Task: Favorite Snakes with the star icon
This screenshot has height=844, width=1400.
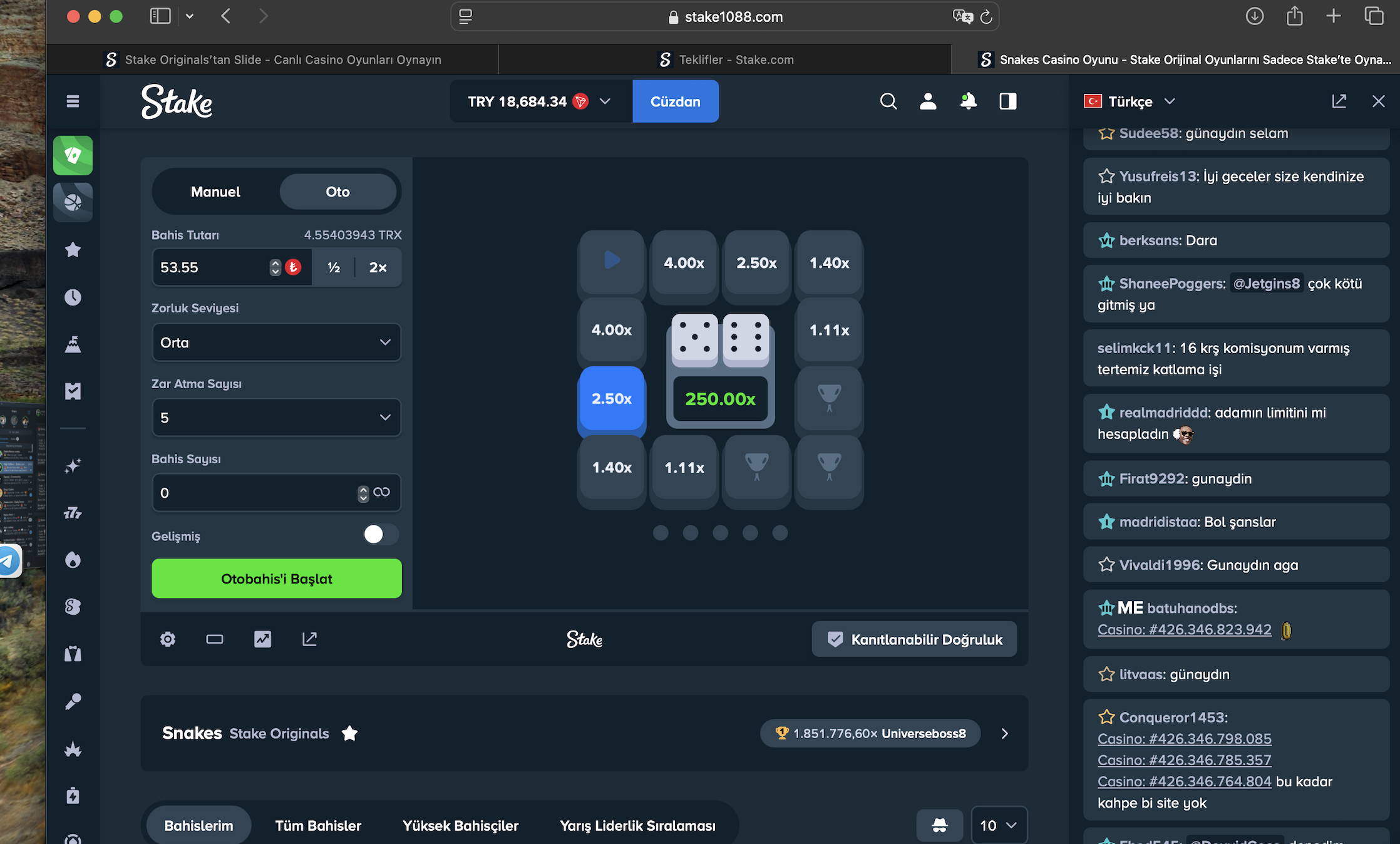Action: (349, 733)
